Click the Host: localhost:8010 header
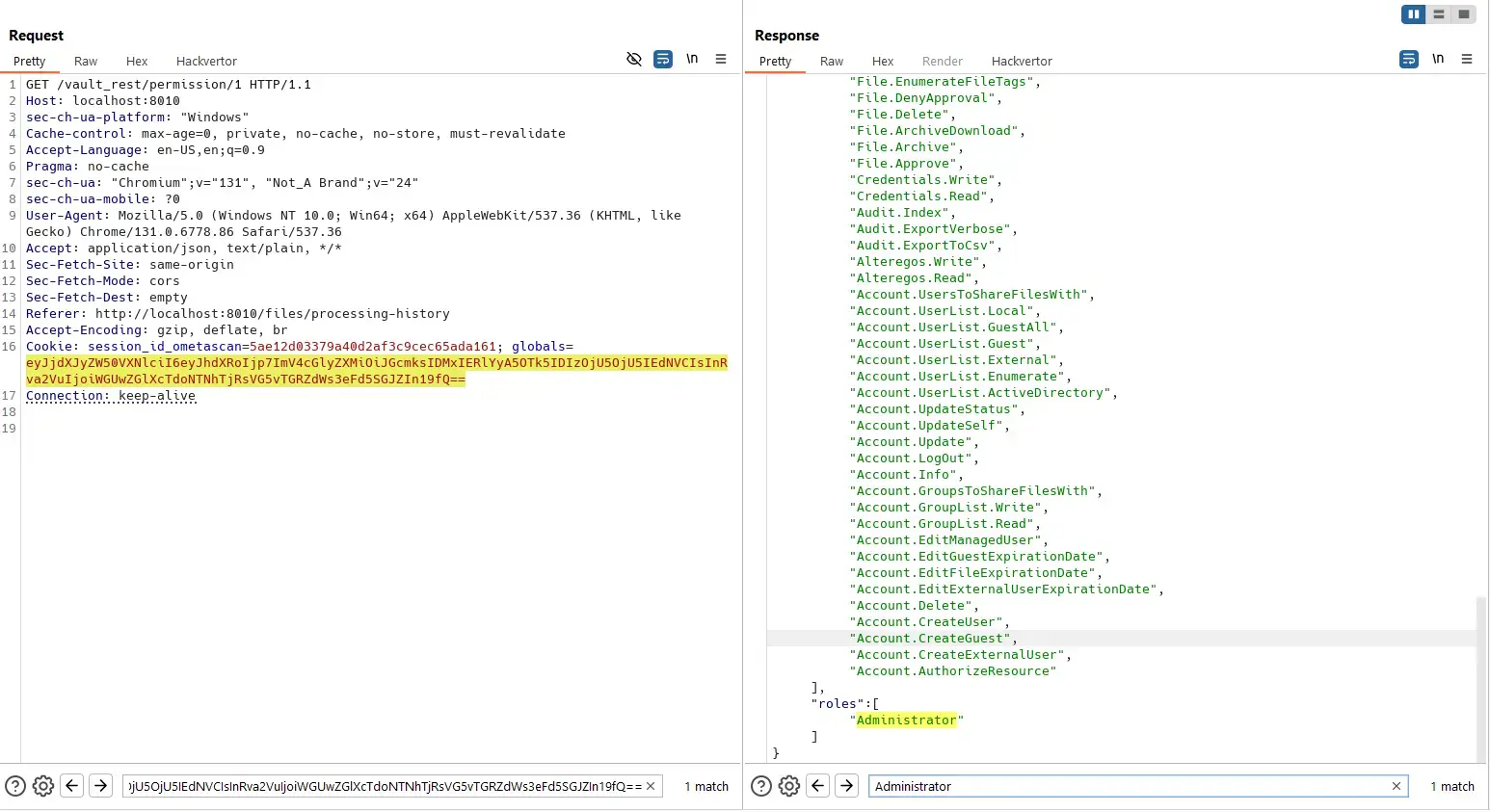This screenshot has height=812, width=1490. tap(103, 101)
